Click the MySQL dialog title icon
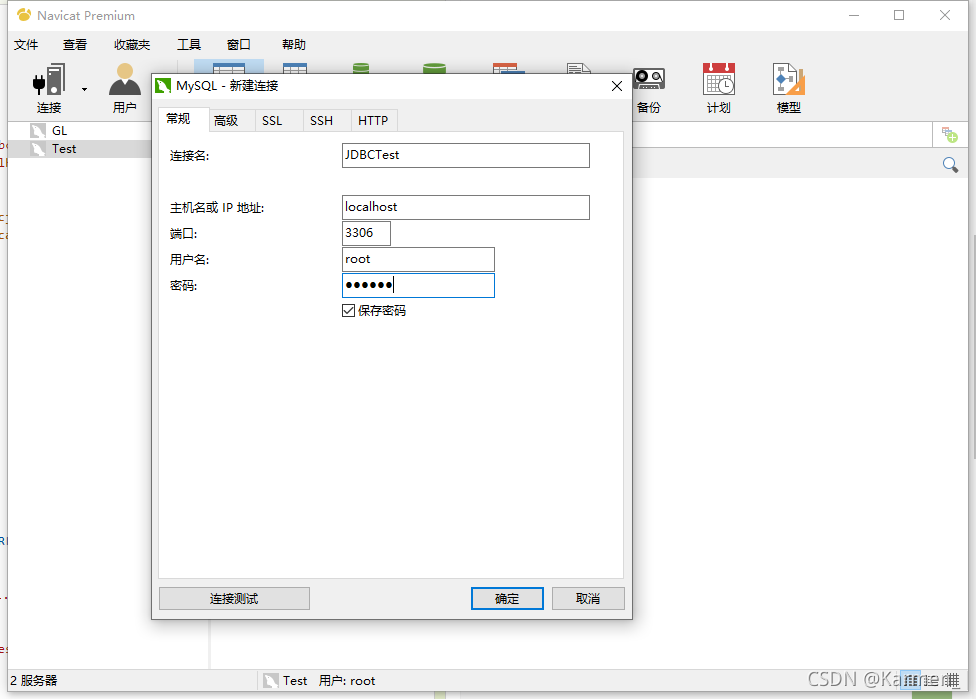 163,86
